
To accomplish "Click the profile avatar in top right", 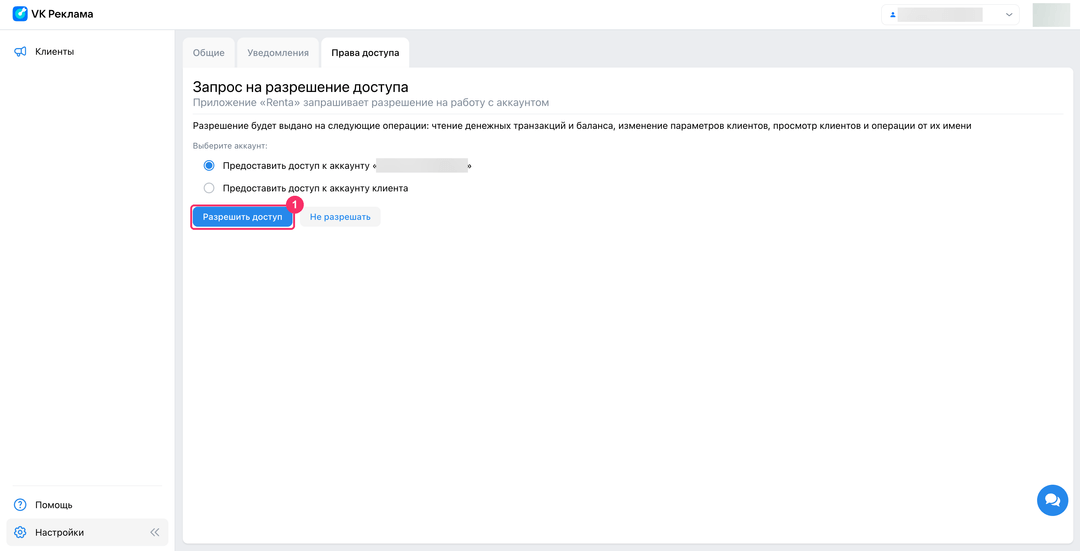I will [1051, 14].
